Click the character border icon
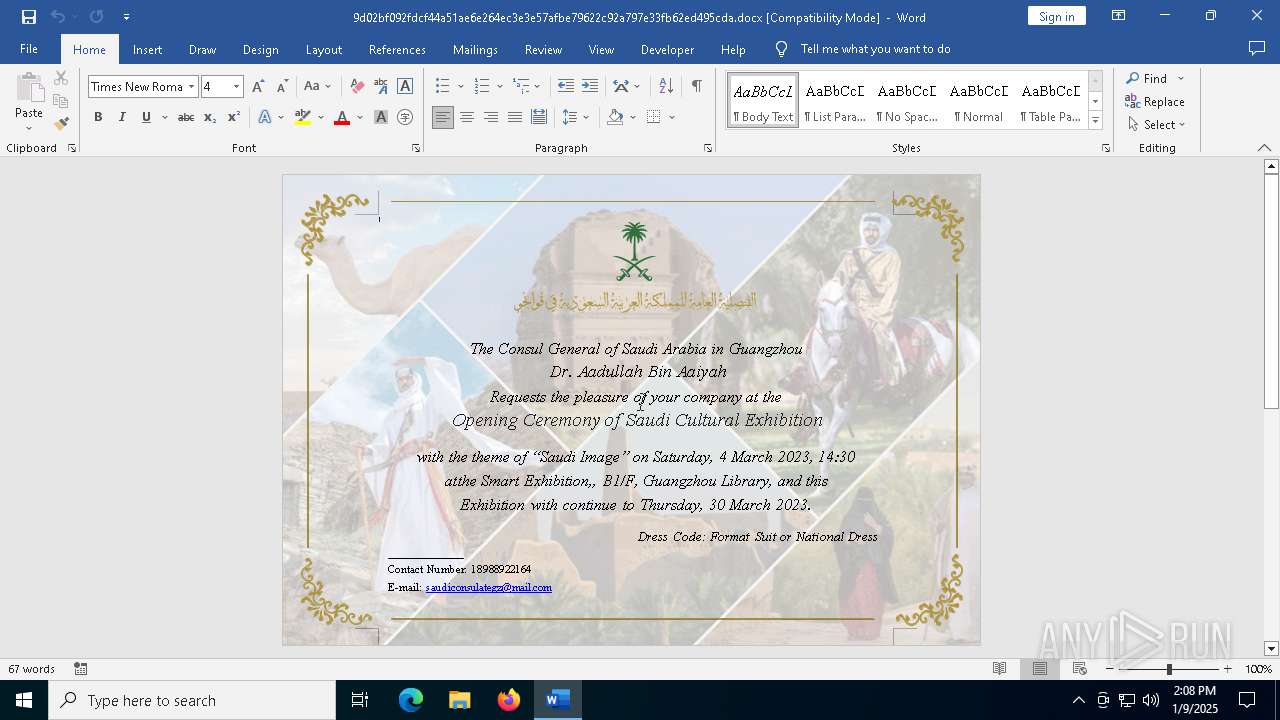The width and height of the screenshot is (1280, 720). coord(405,87)
